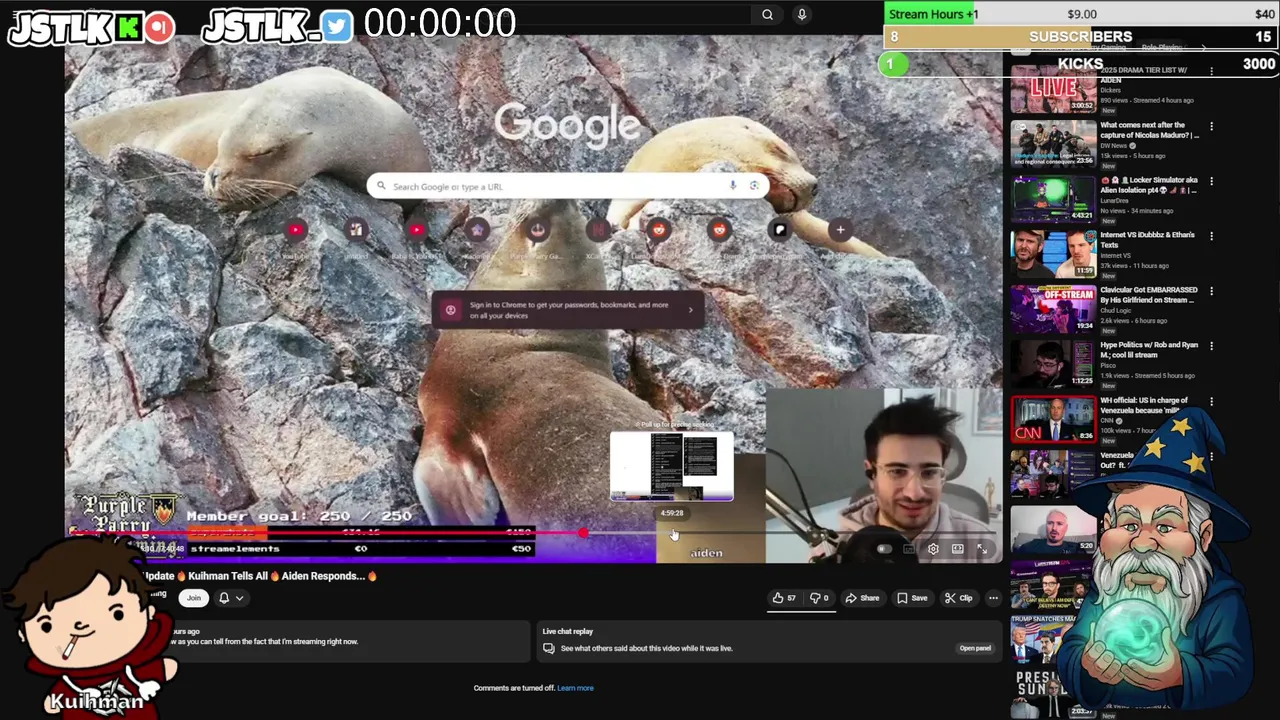
Task: Click the Save button
Action: [912, 598]
